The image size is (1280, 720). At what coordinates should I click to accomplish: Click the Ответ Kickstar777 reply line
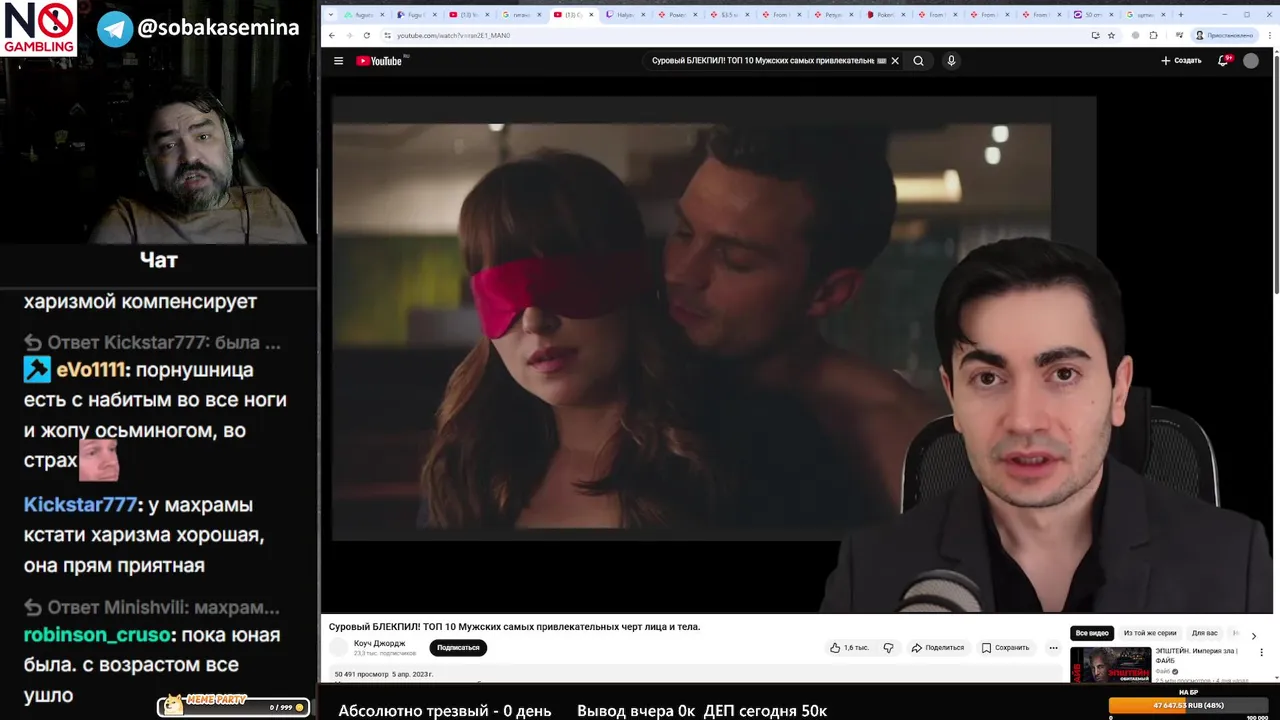tap(153, 342)
